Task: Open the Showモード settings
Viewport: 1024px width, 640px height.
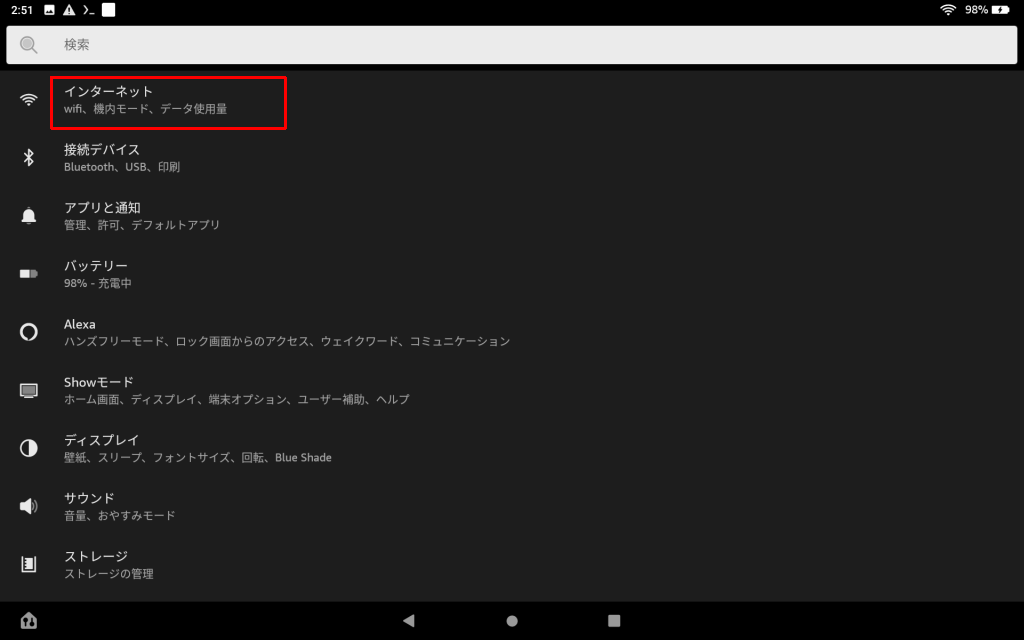Action: click(x=512, y=390)
